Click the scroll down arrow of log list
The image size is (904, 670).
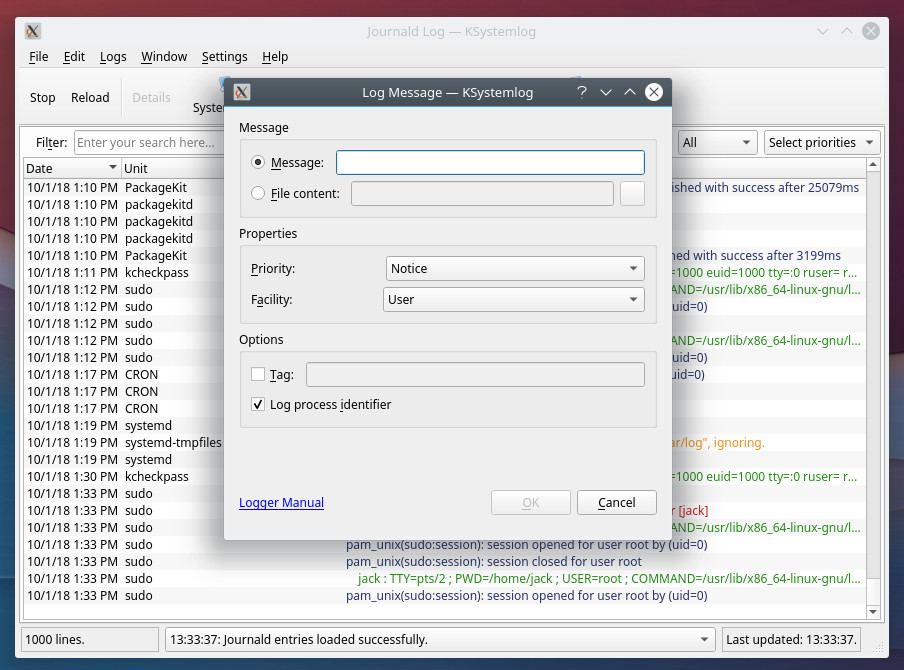coord(873,612)
